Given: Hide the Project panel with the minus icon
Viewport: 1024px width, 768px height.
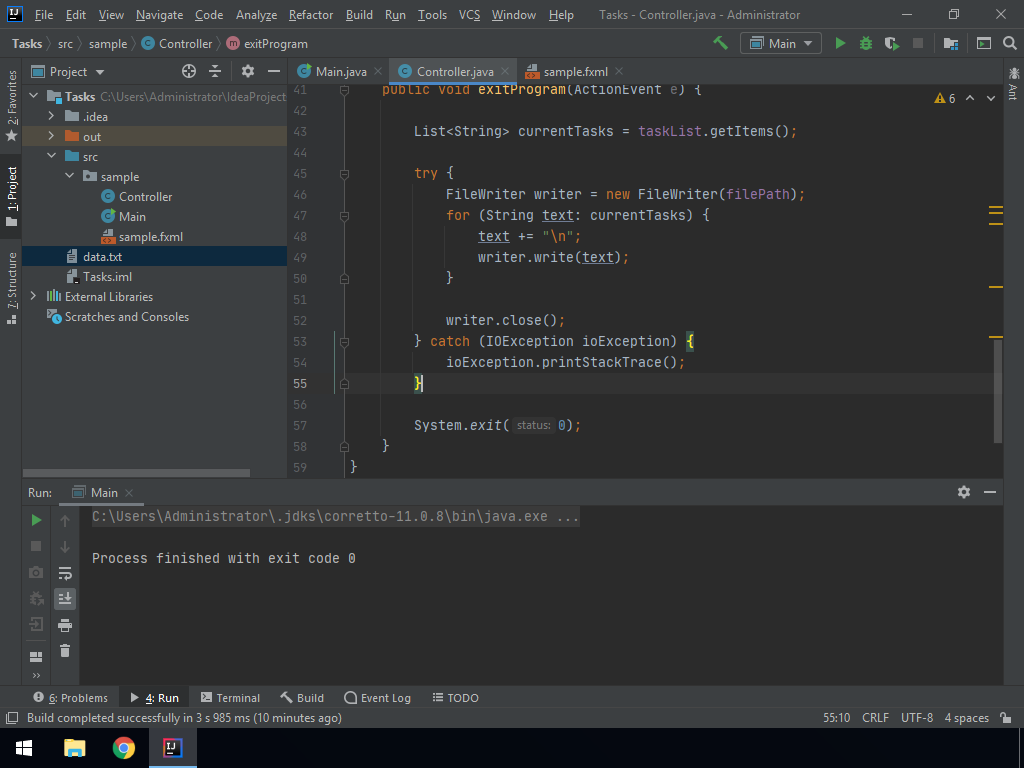Looking at the screenshot, I should tap(274, 71).
